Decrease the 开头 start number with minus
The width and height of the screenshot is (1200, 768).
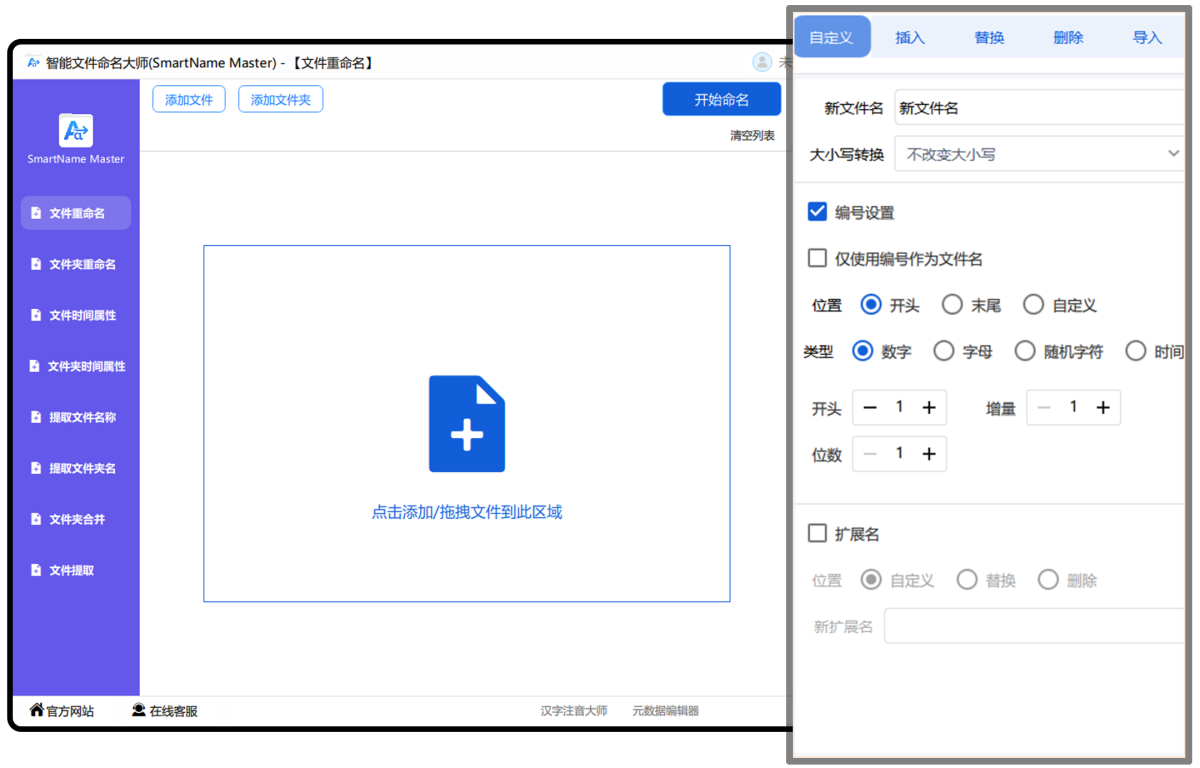(870, 408)
